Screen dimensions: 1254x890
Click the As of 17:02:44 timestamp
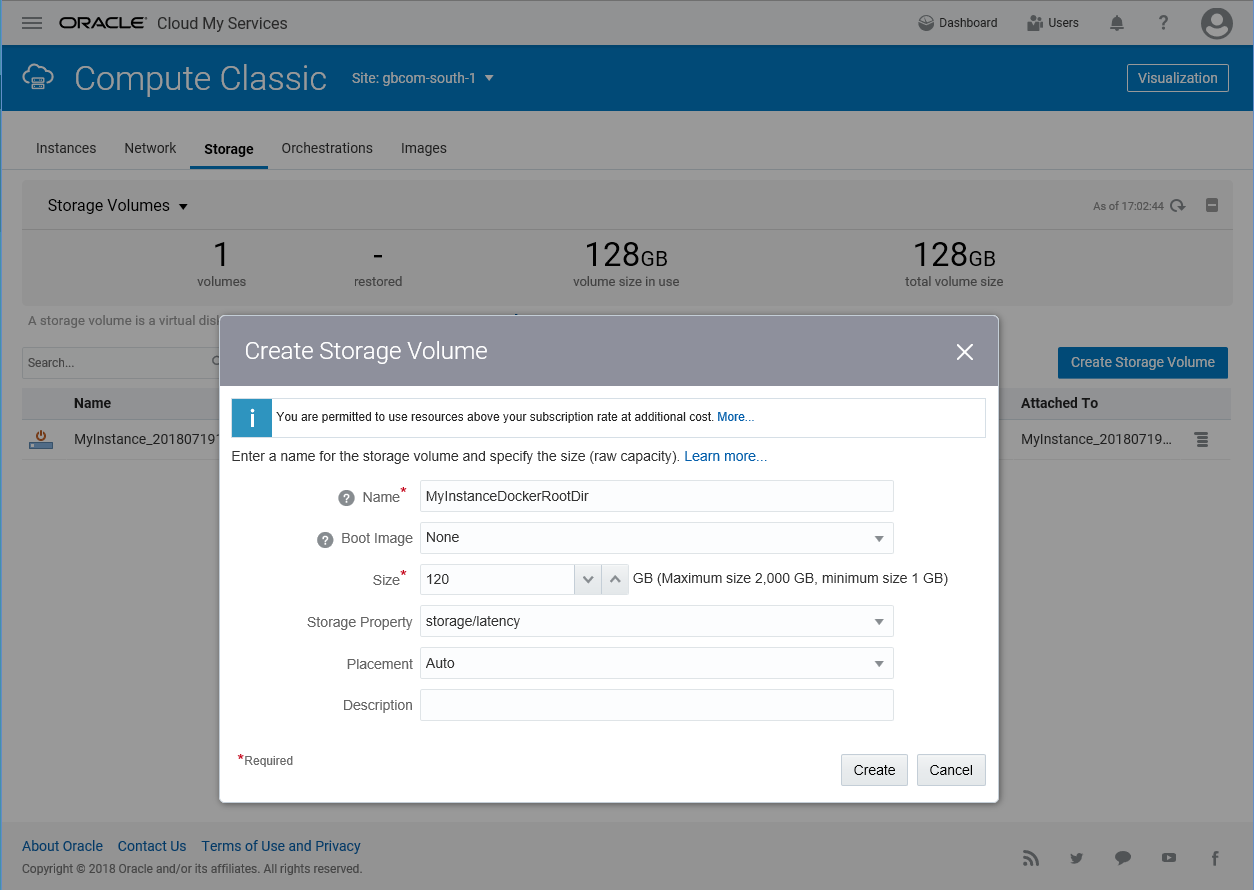(x=1128, y=206)
